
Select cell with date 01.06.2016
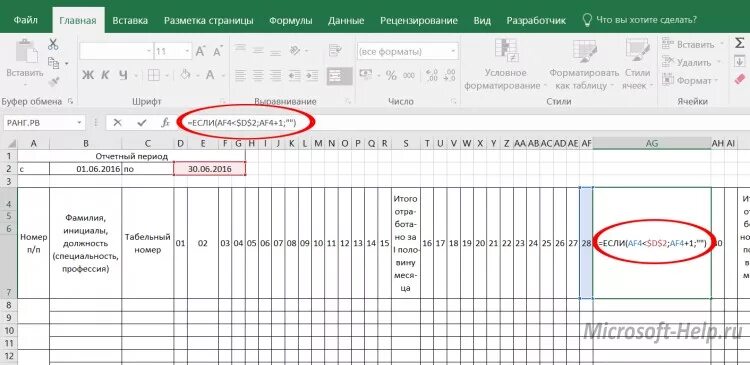pos(86,169)
